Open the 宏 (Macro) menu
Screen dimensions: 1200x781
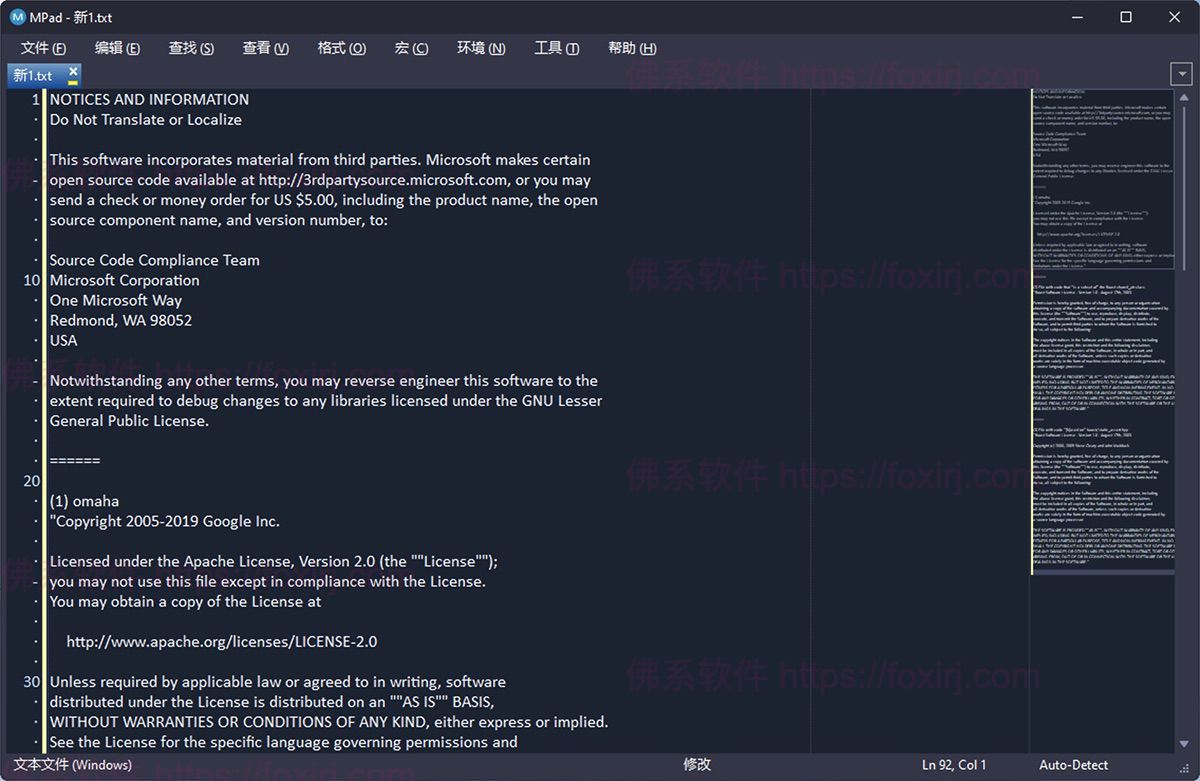(x=410, y=47)
